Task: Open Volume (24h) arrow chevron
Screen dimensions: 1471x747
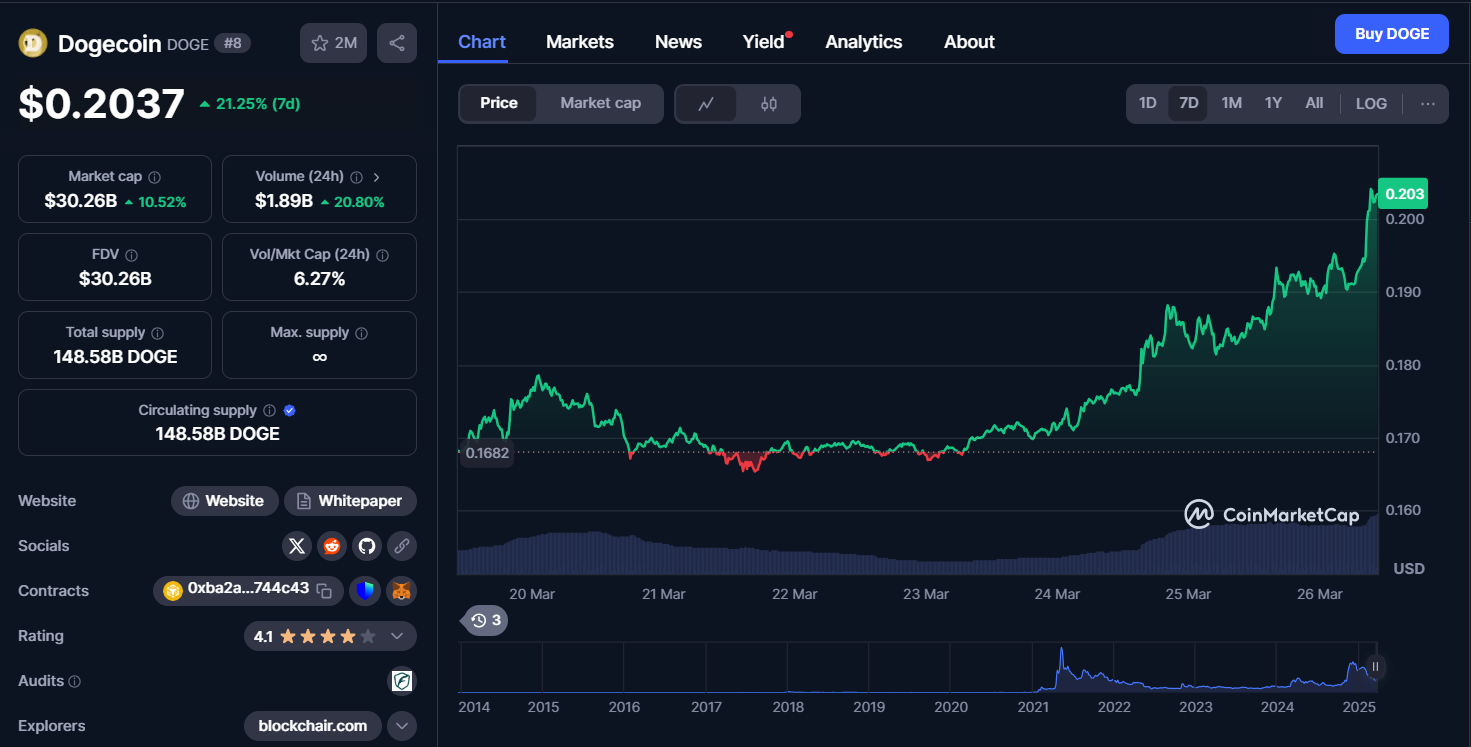Action: tap(377, 177)
